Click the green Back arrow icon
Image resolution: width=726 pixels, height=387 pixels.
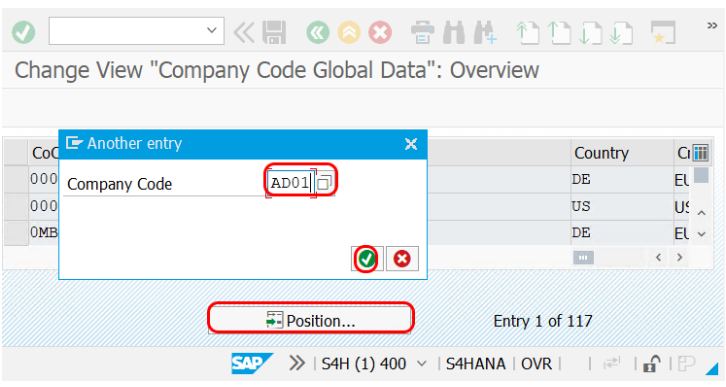point(318,32)
